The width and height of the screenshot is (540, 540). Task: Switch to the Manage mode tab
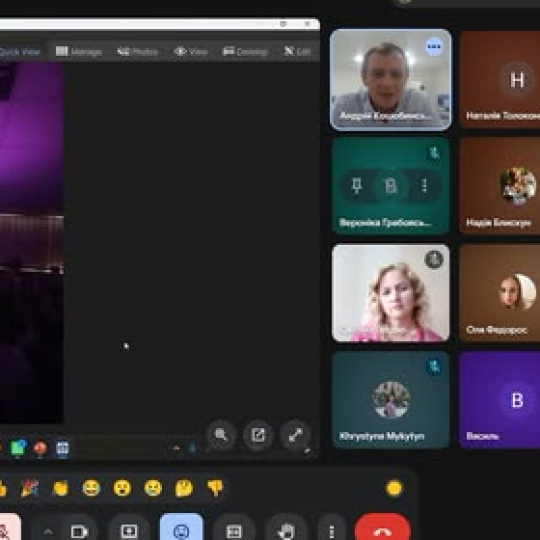[79, 52]
